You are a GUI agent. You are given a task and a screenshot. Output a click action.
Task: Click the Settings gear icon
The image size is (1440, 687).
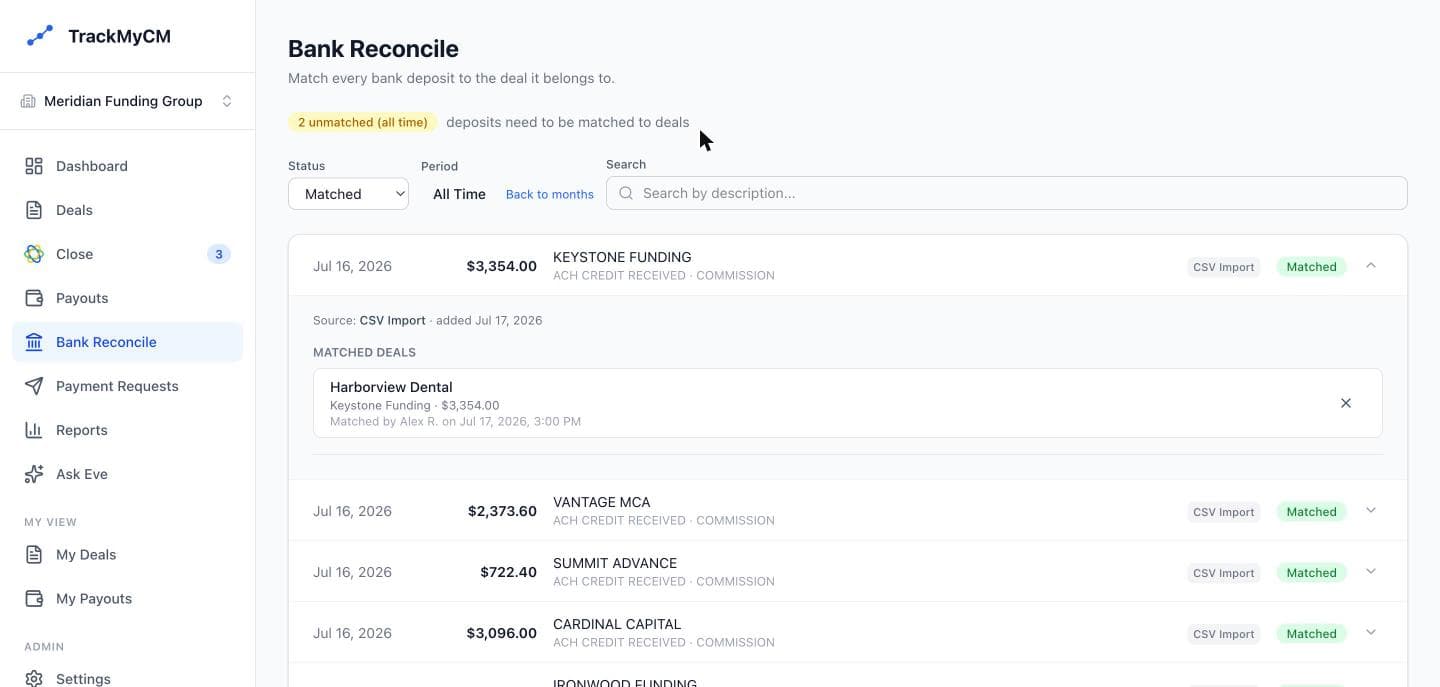pyautogui.click(x=34, y=678)
